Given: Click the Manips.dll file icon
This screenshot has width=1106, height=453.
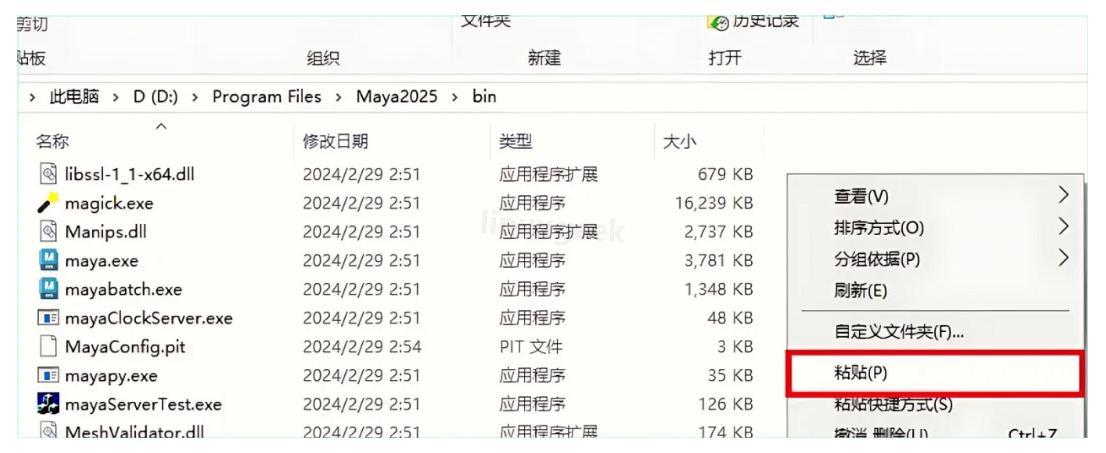Looking at the screenshot, I should pyautogui.click(x=46, y=233).
